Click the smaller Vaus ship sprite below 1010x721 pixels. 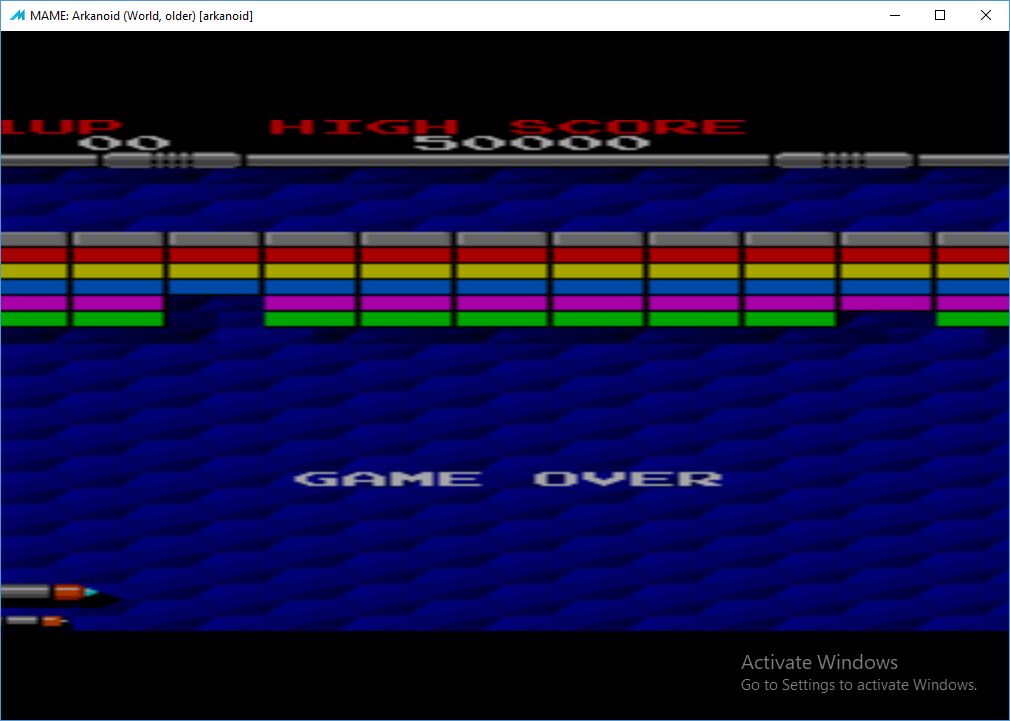[x=35, y=620]
